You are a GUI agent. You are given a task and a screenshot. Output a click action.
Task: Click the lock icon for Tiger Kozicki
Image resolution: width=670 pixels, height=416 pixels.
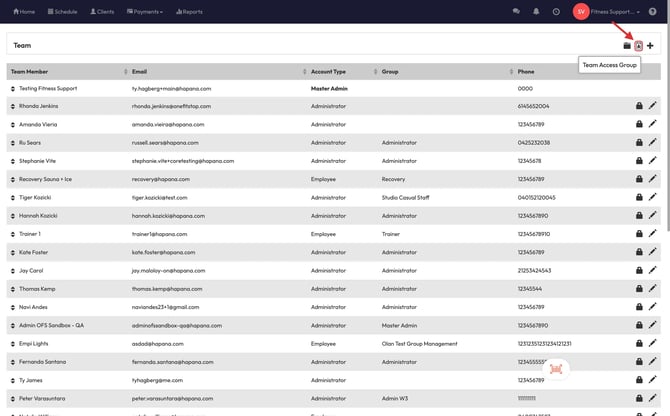click(639, 197)
